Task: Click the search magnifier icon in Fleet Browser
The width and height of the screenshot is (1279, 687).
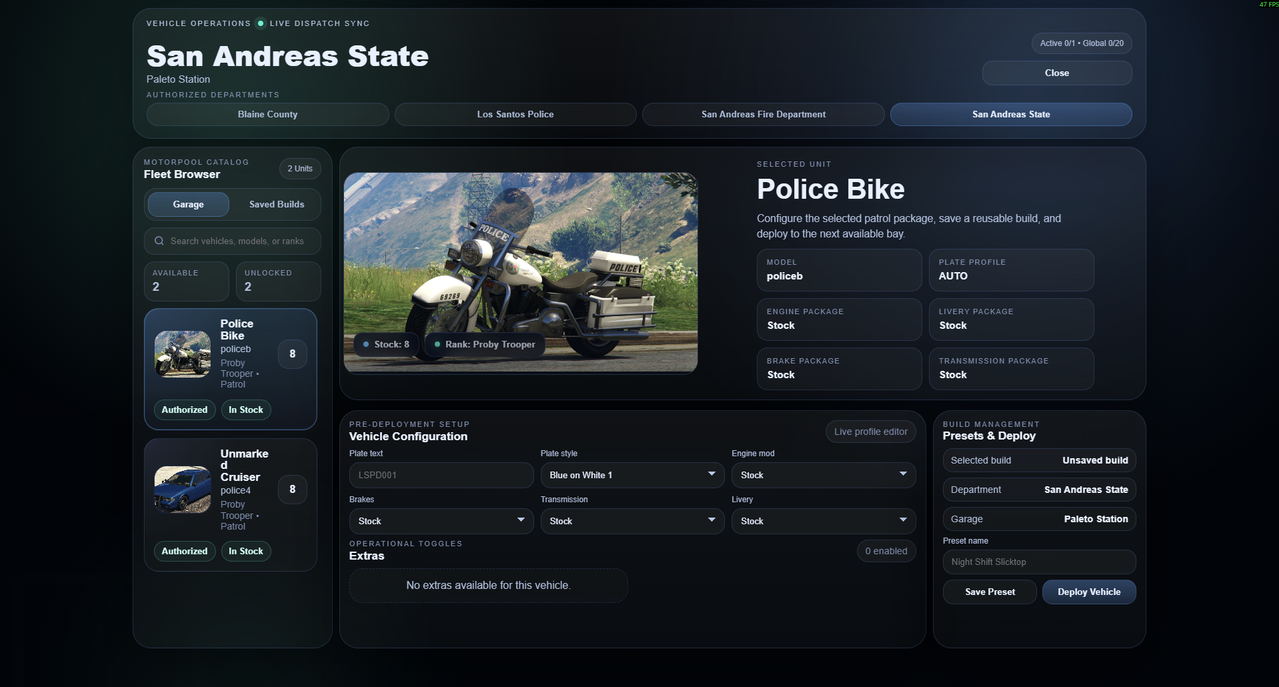Action: 159,241
